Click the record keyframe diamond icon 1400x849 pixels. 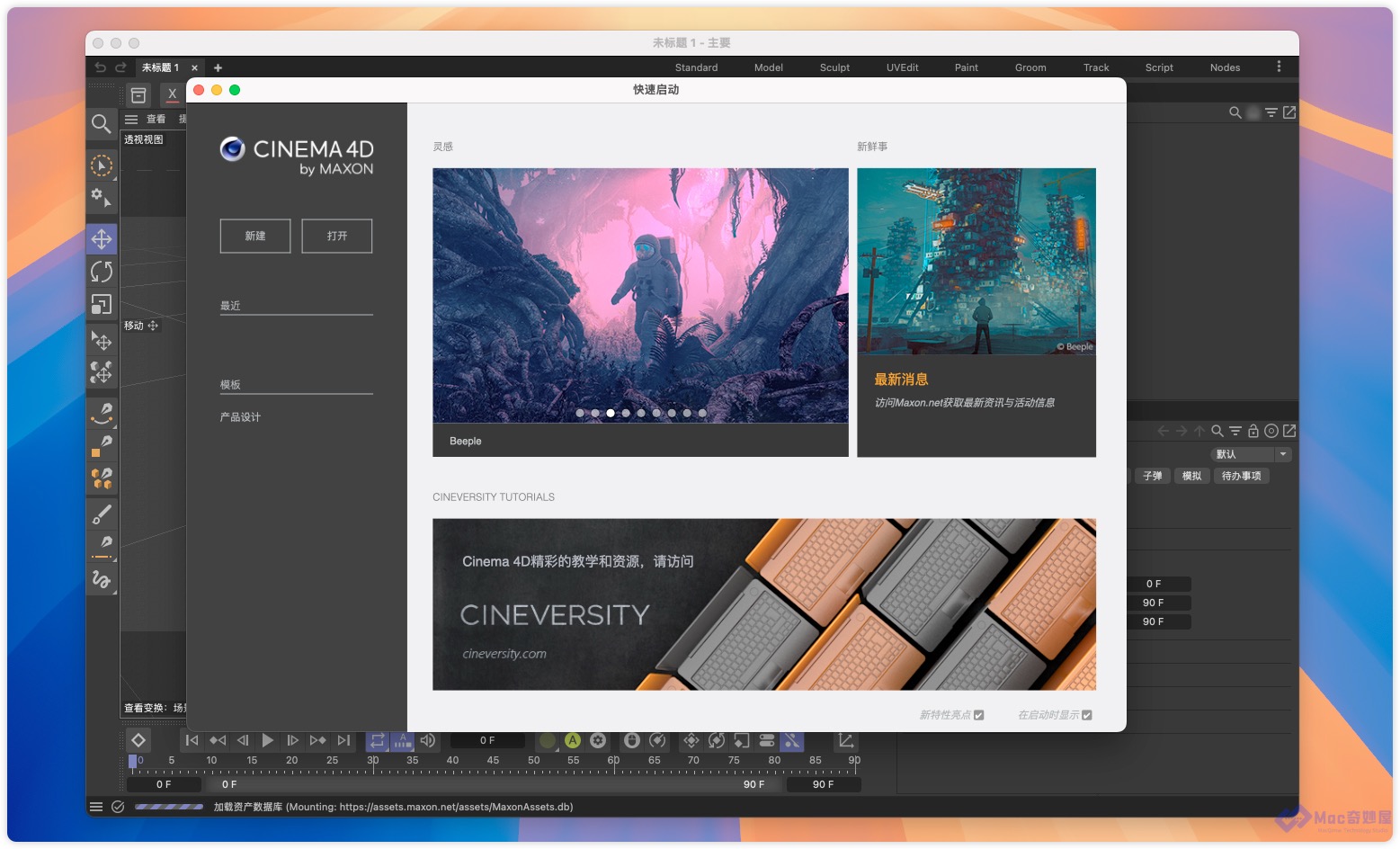click(138, 740)
